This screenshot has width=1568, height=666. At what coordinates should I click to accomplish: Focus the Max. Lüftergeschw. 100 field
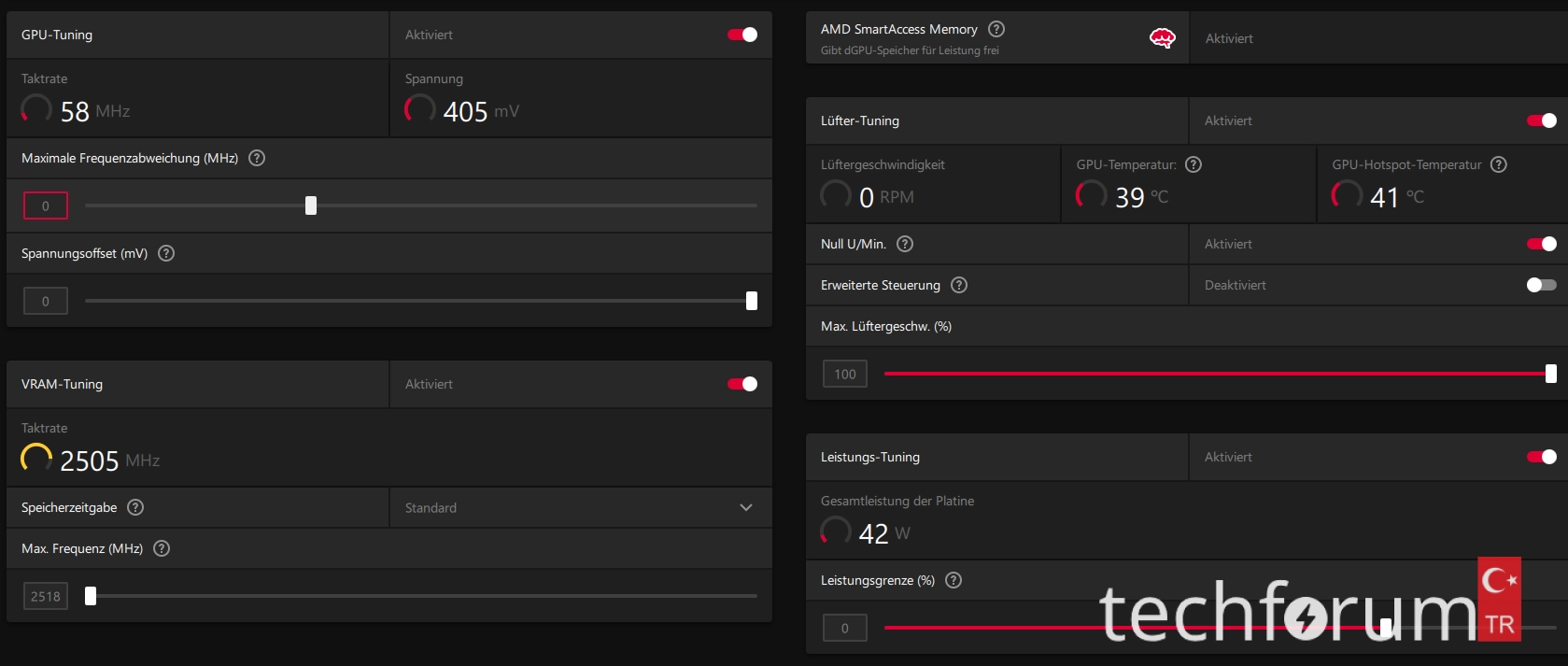(845, 374)
